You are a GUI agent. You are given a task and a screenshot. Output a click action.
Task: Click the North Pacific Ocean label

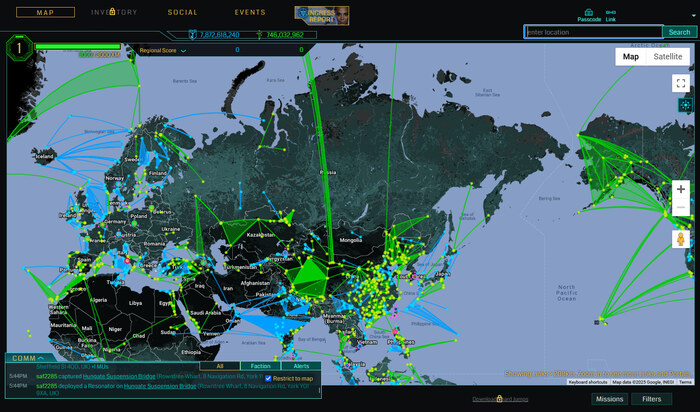point(567,293)
